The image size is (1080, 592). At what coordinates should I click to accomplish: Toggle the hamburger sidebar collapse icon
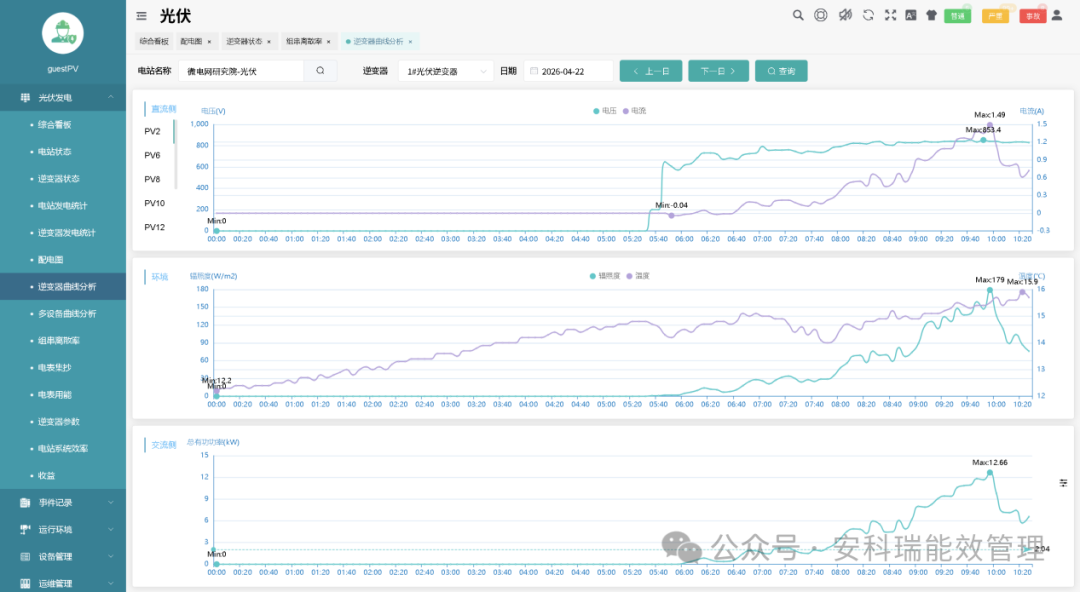pos(141,16)
